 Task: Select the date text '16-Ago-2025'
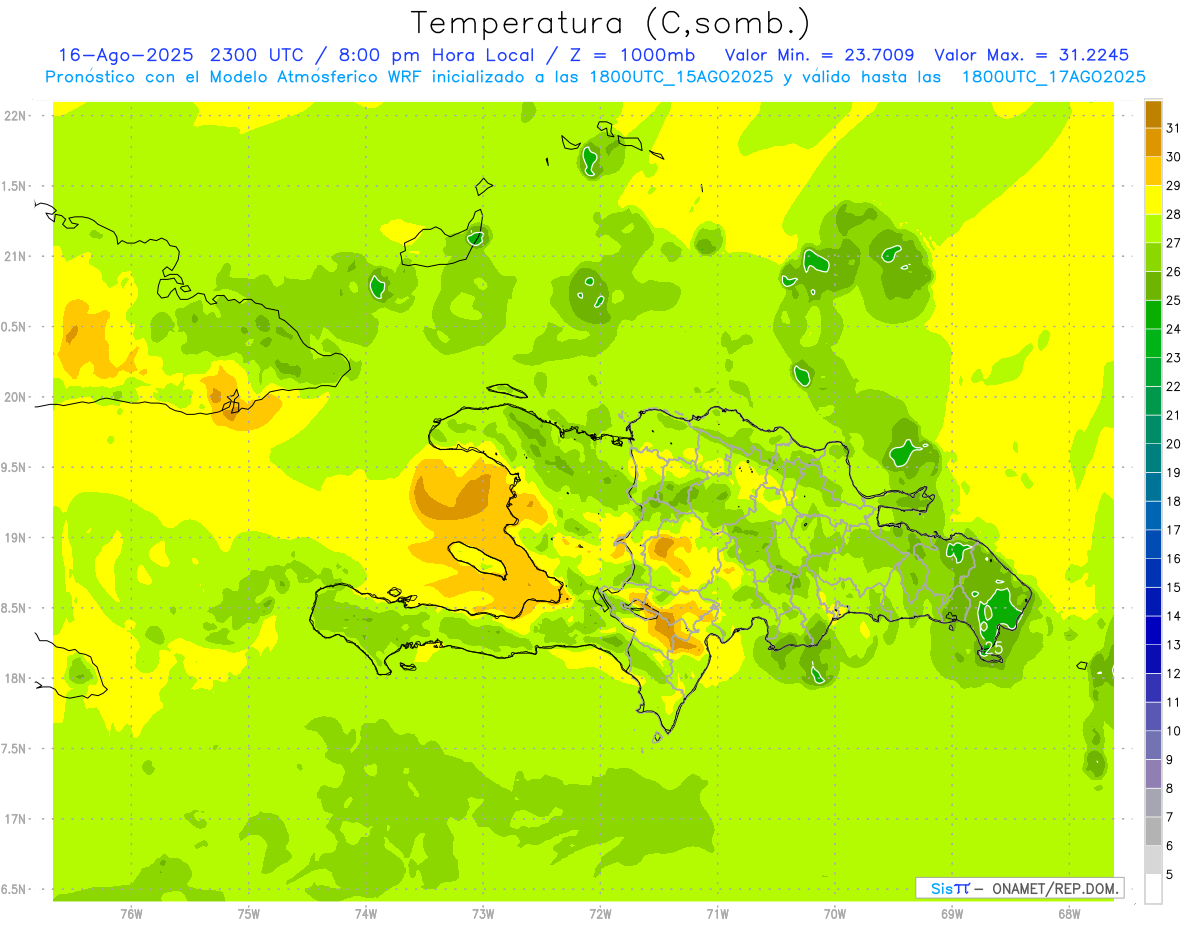(x=127, y=55)
